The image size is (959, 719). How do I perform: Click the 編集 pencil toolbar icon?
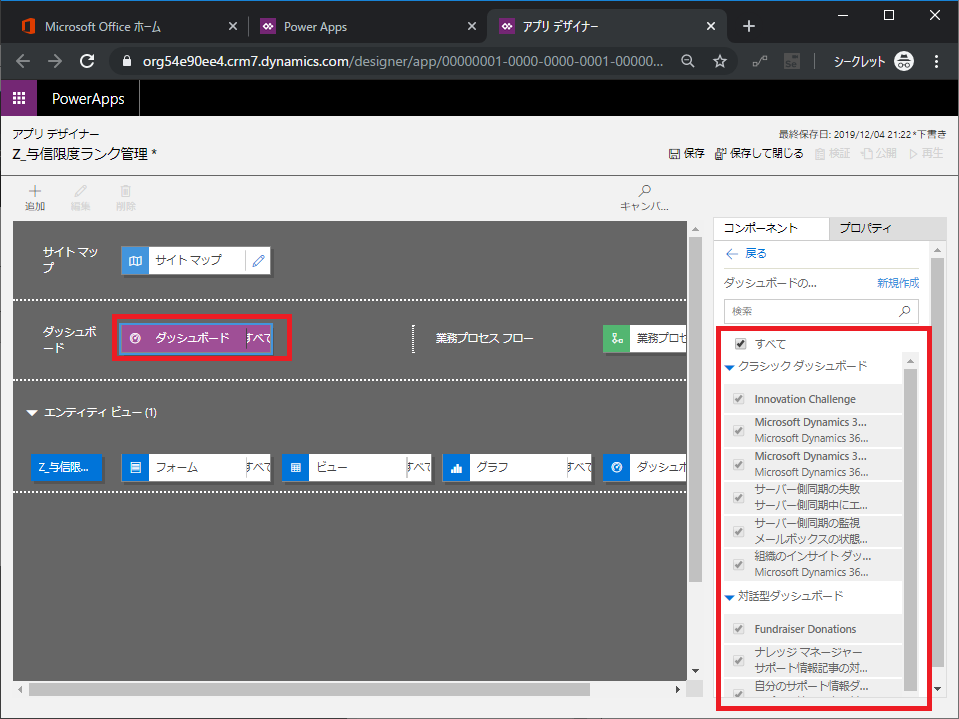pos(80,191)
